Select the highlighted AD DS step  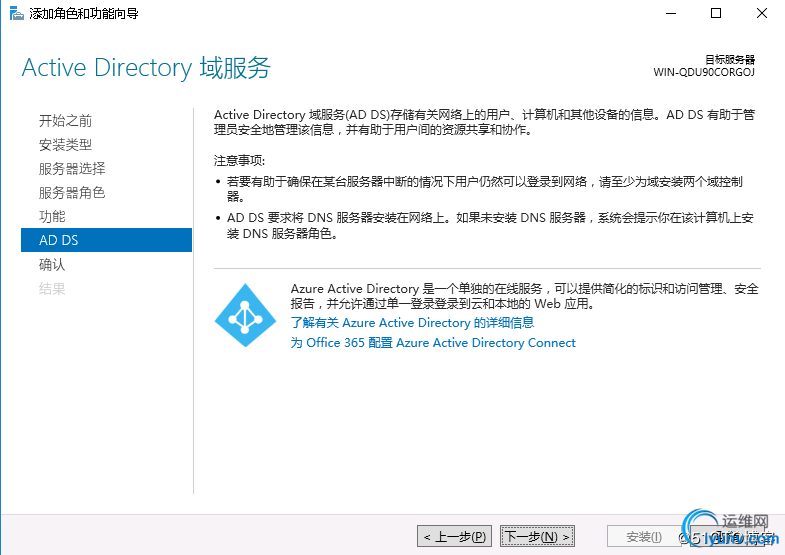click(106, 240)
